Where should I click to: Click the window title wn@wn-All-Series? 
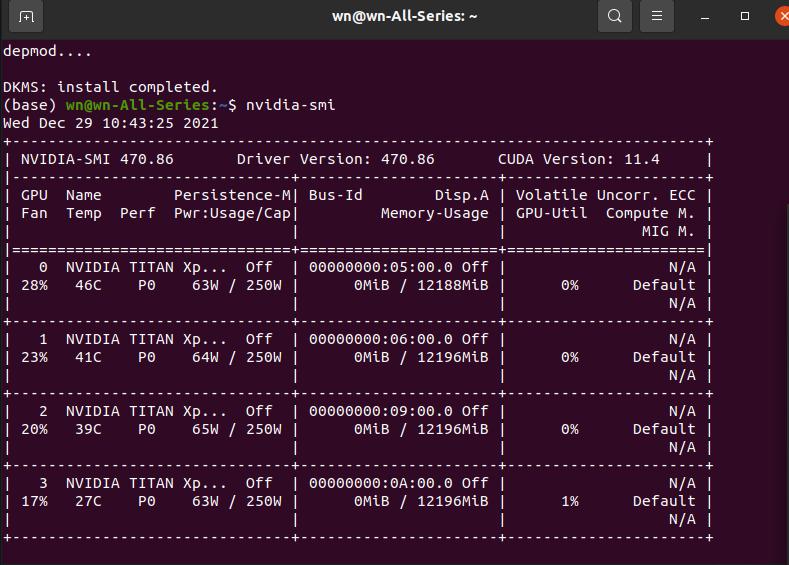click(405, 16)
